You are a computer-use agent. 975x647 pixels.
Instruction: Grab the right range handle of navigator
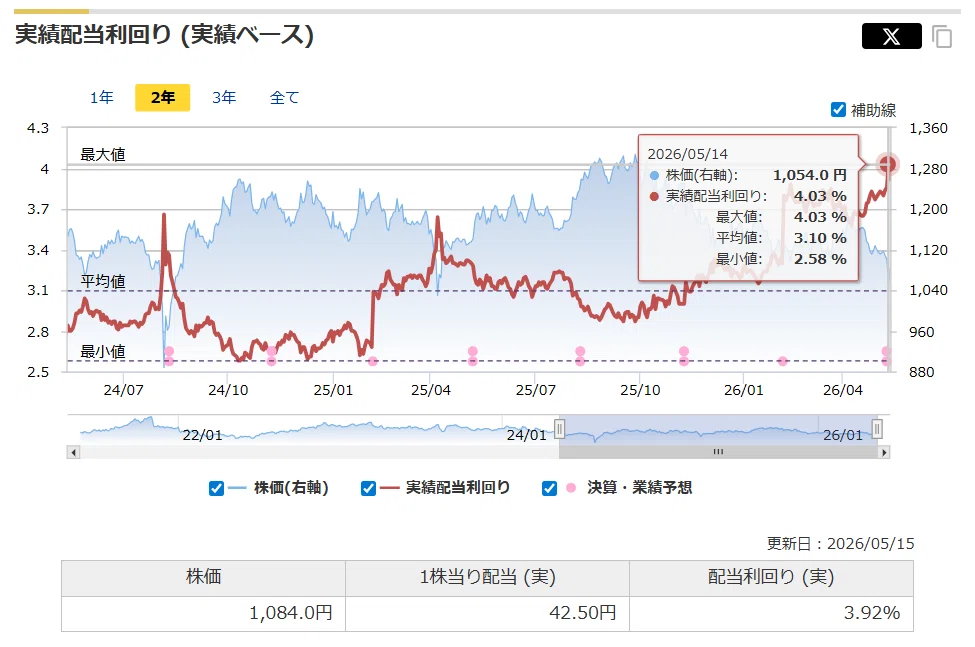coord(877,429)
